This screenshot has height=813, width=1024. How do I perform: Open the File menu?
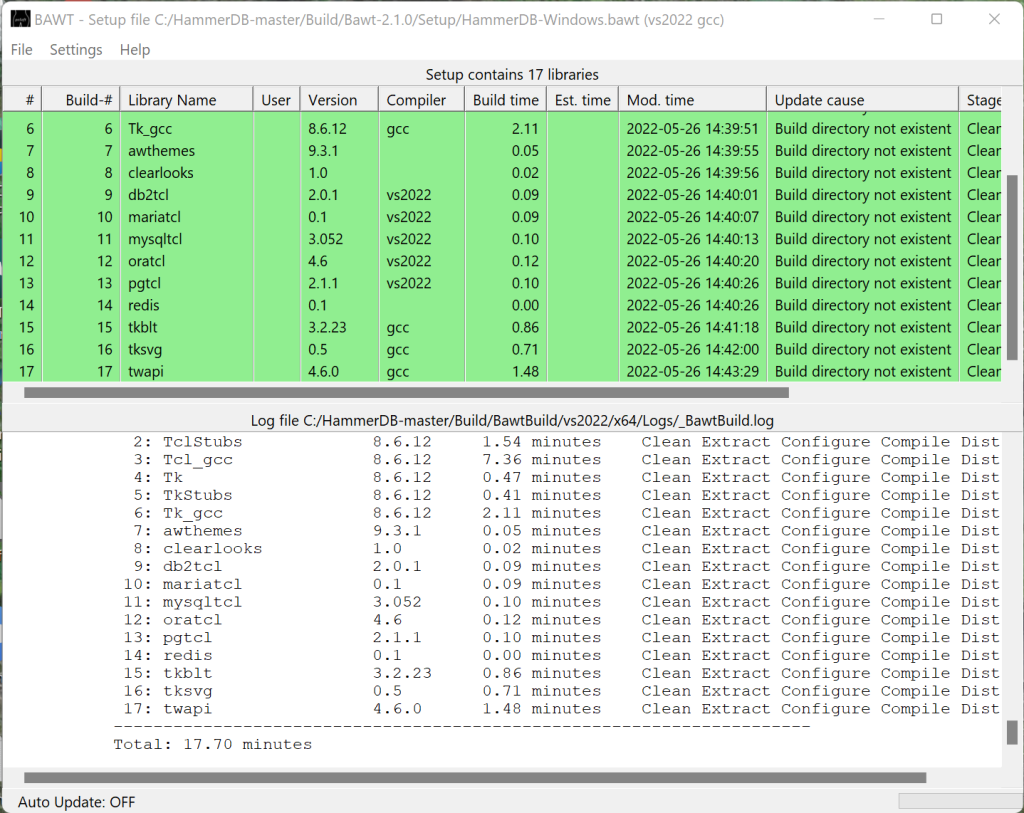pos(20,49)
